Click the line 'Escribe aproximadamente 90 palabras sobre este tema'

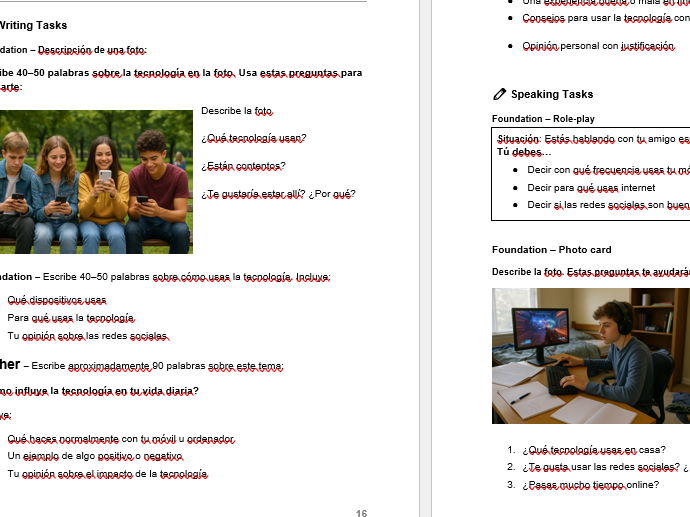click(158, 366)
